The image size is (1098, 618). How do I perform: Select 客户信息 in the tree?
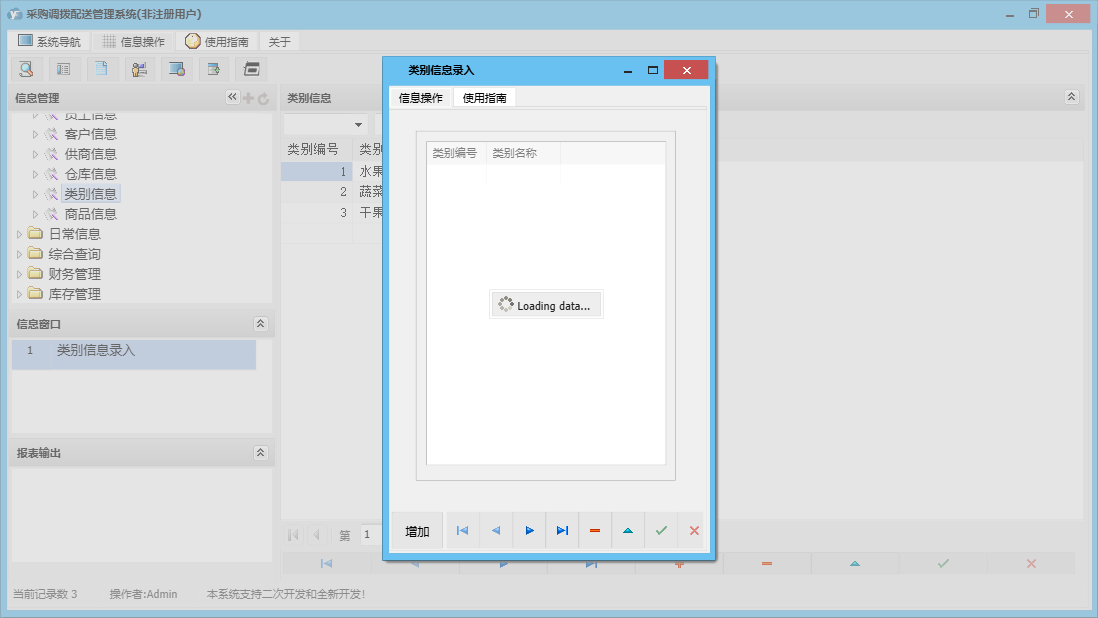pyautogui.click(x=90, y=134)
